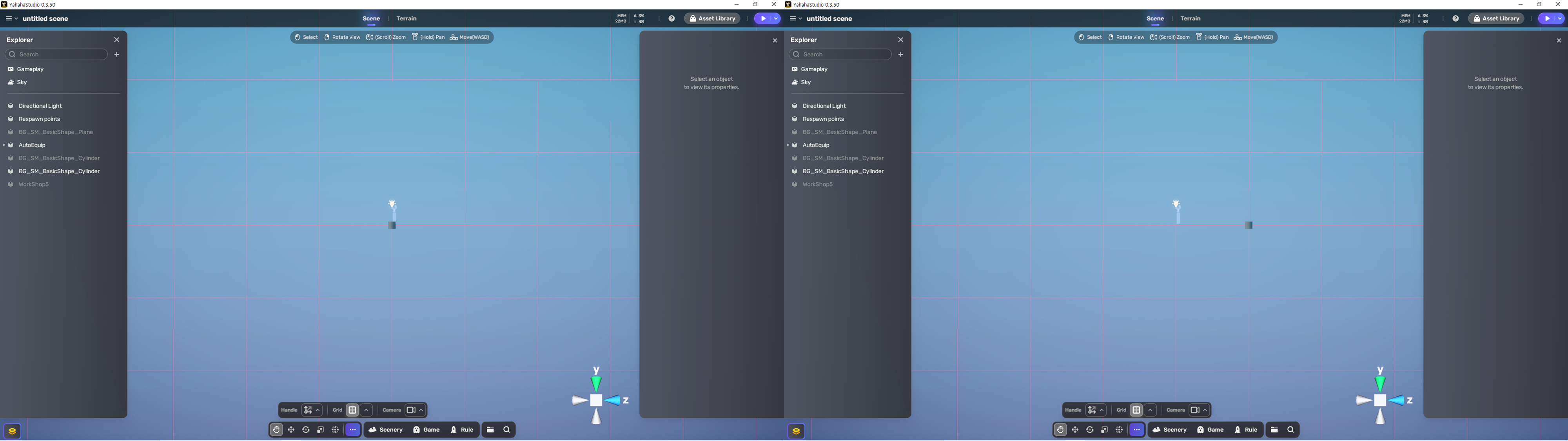
Task: Activate the hand tool in right window
Action: pyautogui.click(x=1060, y=430)
